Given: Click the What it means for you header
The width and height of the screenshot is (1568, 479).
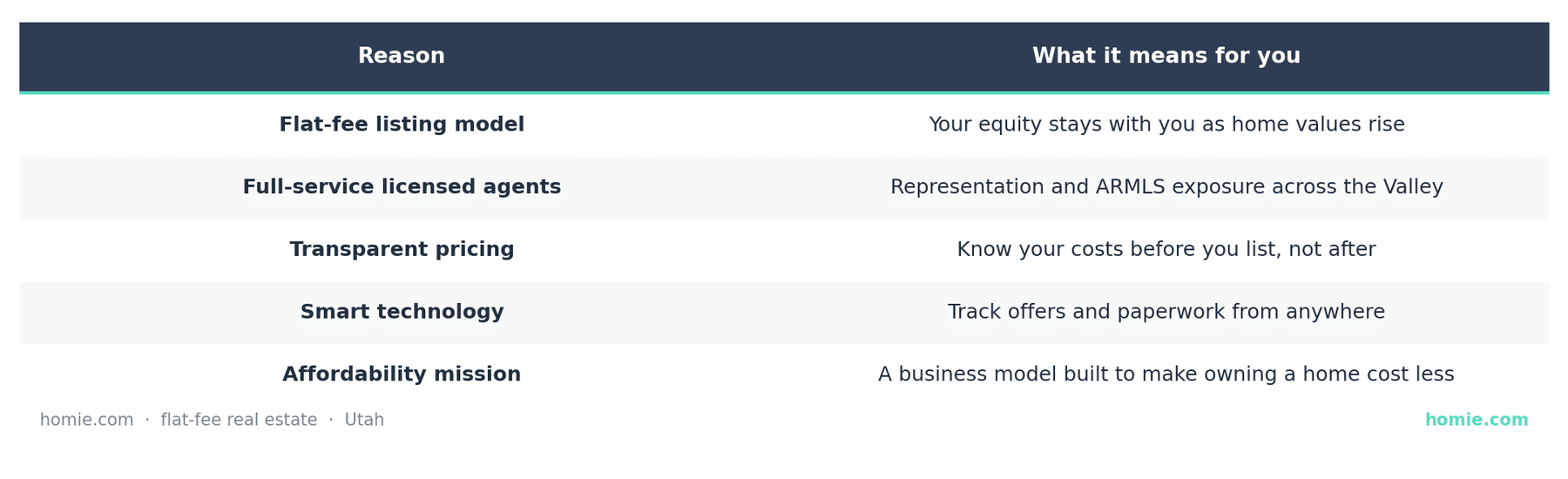Looking at the screenshot, I should click(x=1166, y=56).
